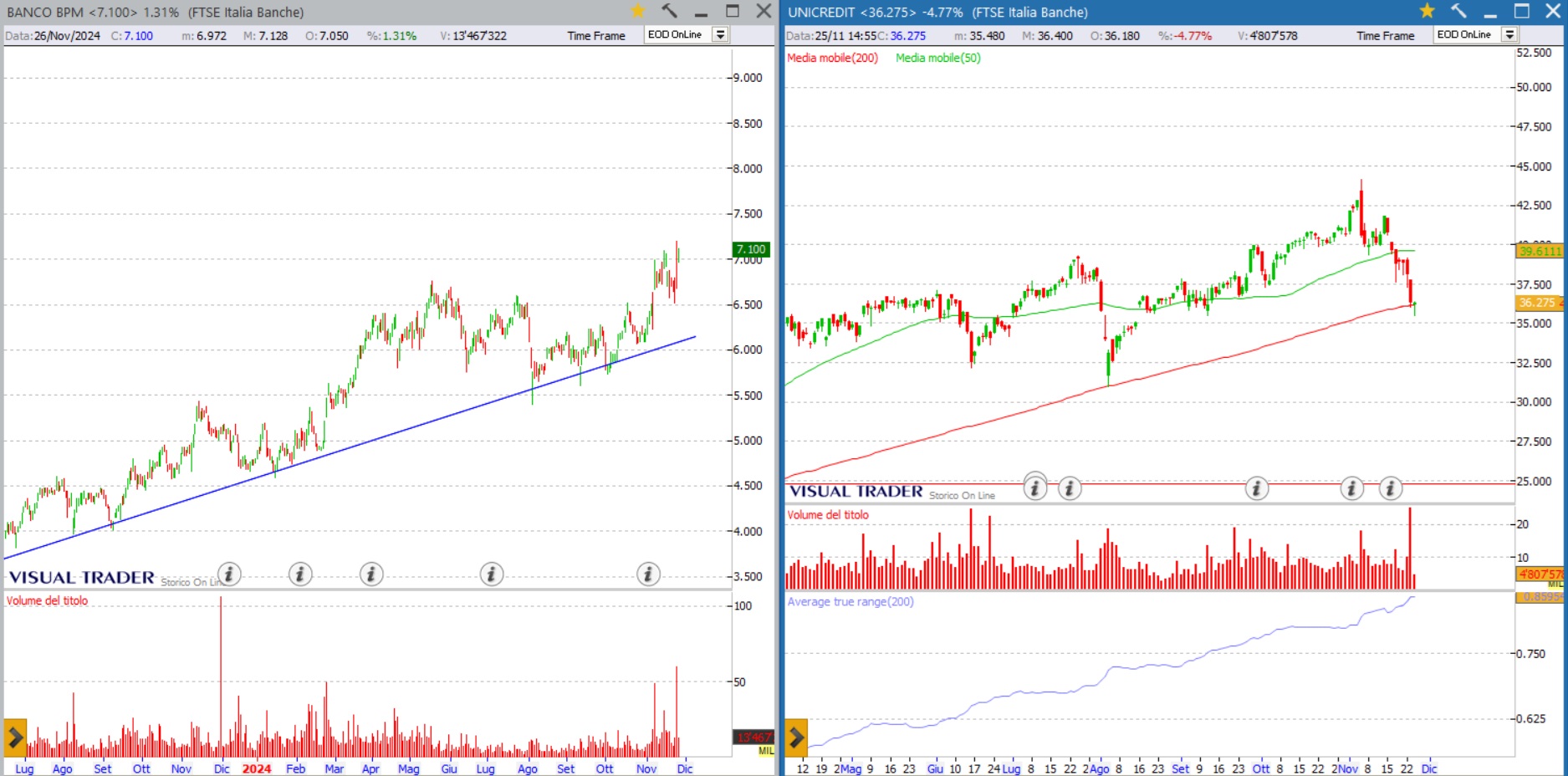Open leftmost info marker on UNICREDIT chart
The image size is (1568, 776).
(x=1035, y=488)
